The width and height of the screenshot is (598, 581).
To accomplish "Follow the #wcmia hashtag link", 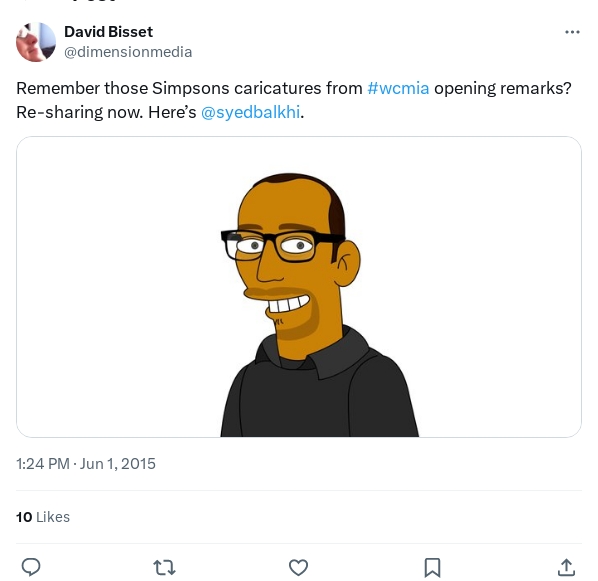I will click(398, 88).
